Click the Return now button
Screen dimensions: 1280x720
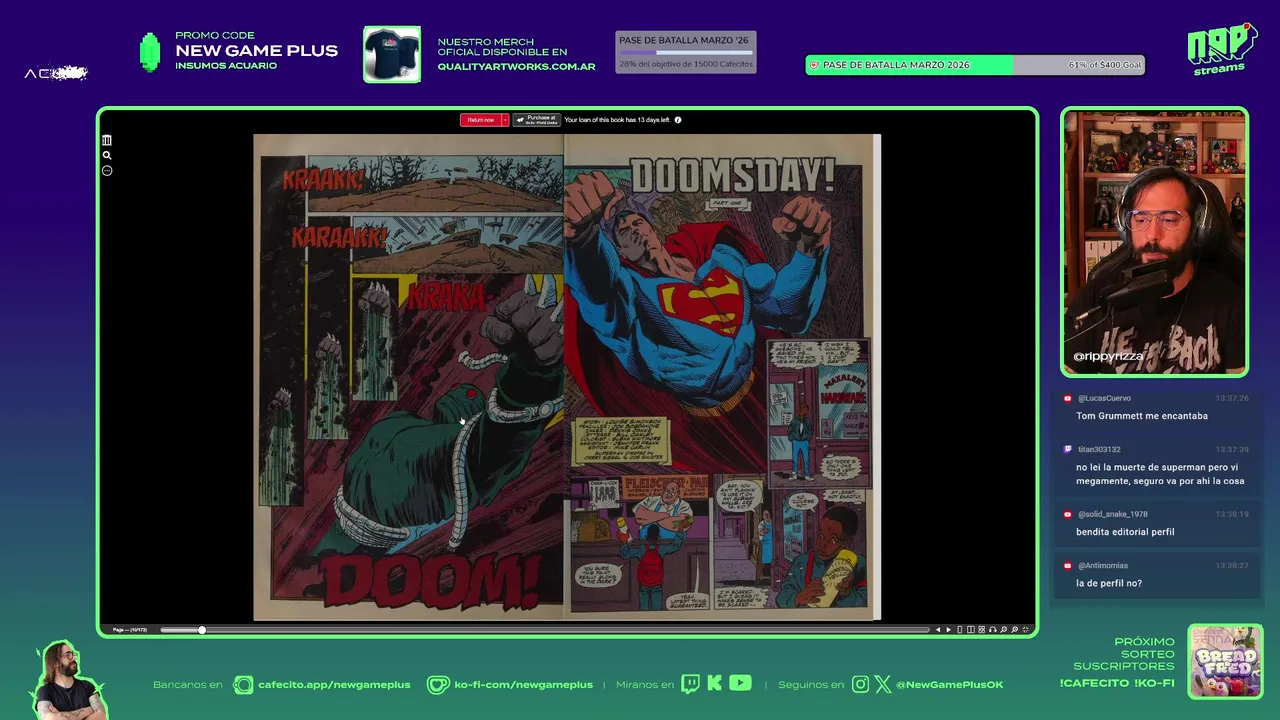(x=480, y=120)
